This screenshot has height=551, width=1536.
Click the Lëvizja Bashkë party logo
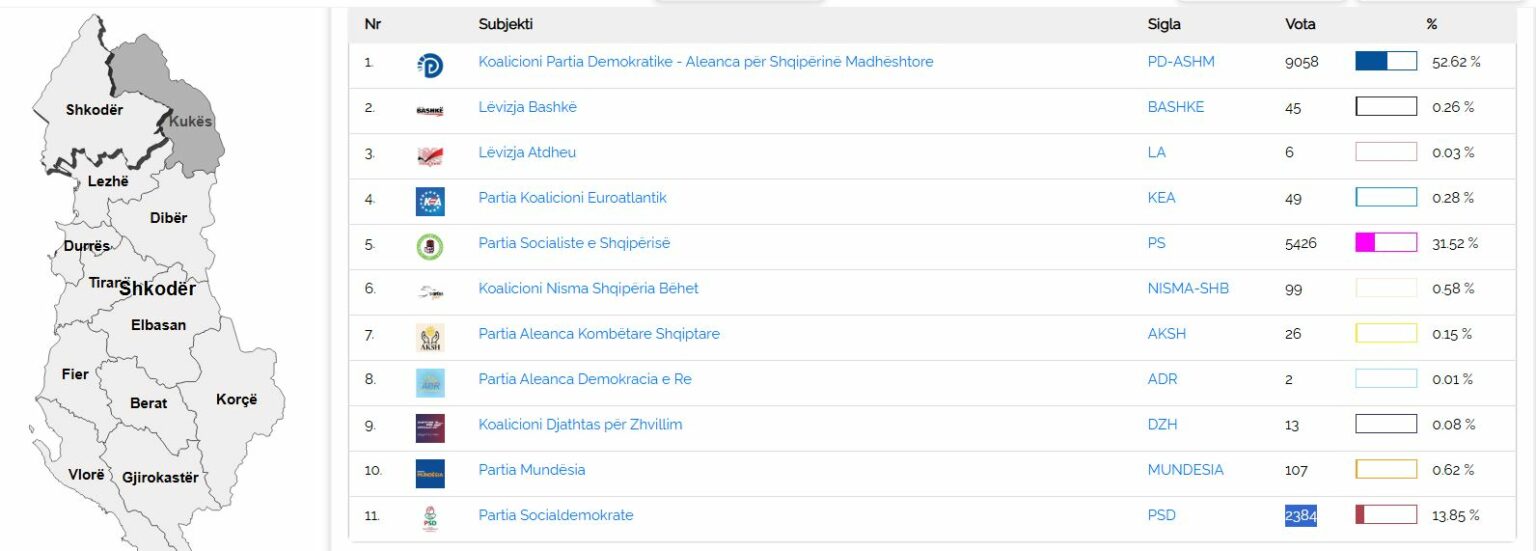pyautogui.click(x=430, y=111)
